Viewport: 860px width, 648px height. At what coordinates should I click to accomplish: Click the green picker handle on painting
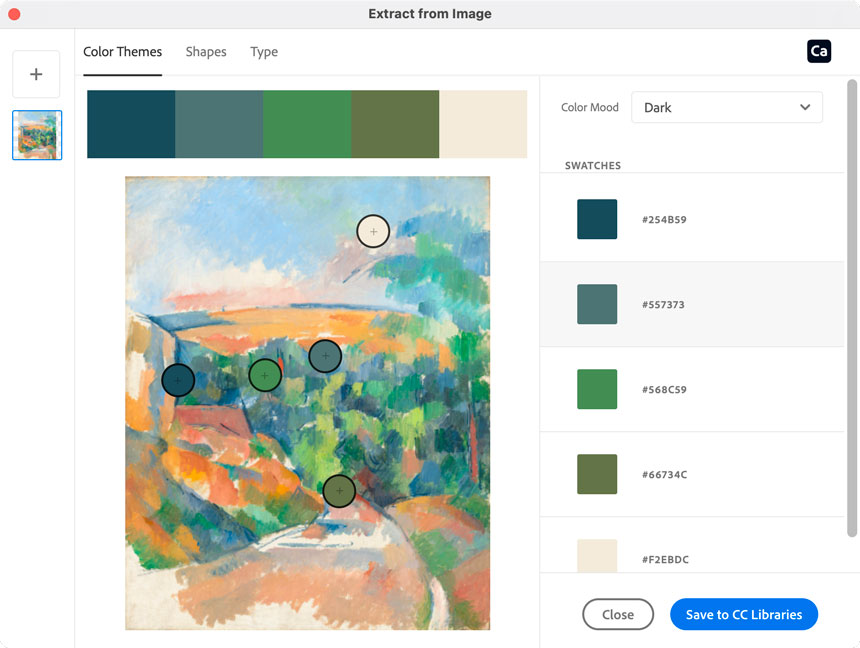click(x=265, y=375)
